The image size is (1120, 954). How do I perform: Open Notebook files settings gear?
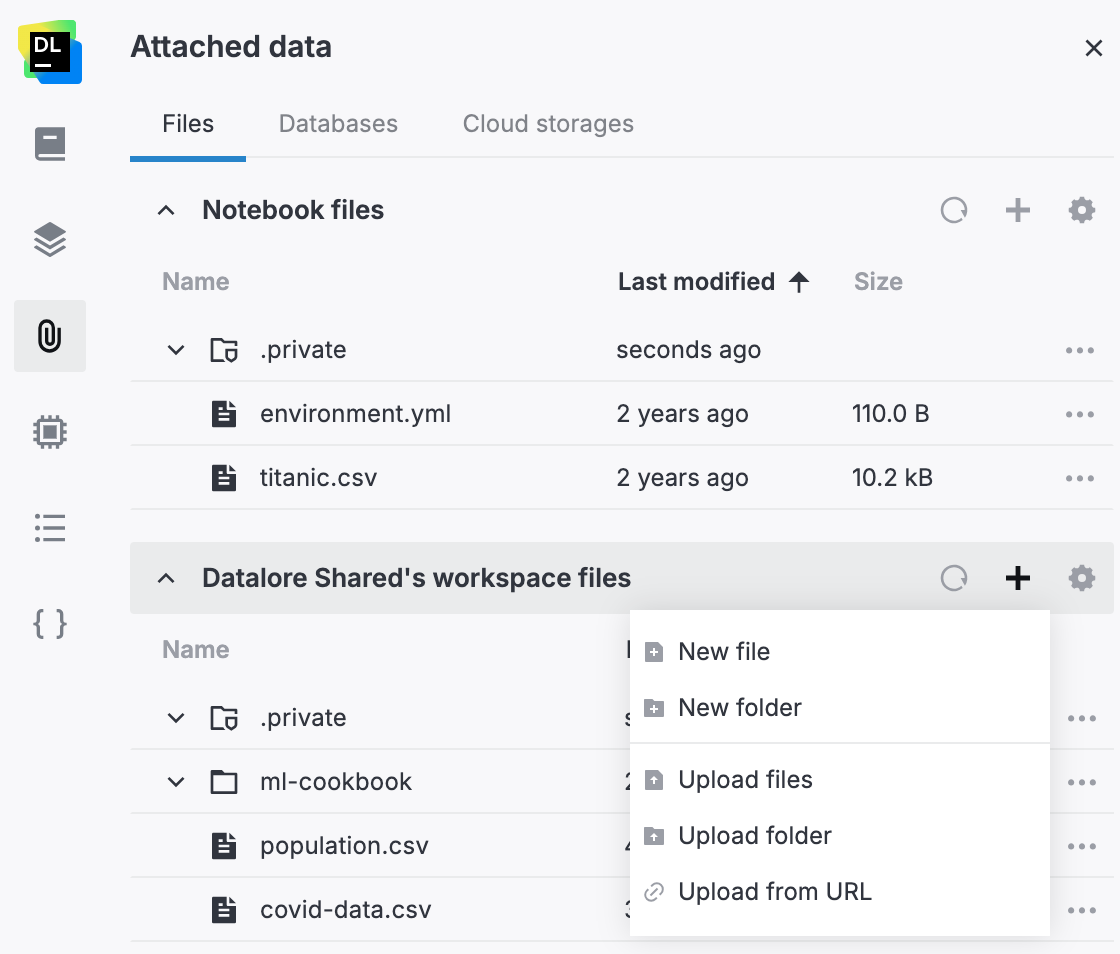1081,210
